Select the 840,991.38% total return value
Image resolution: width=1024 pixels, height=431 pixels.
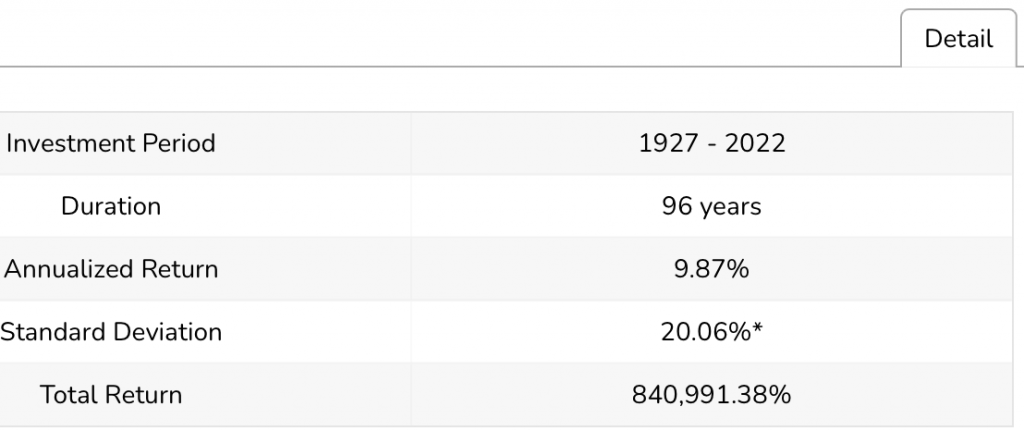click(711, 394)
